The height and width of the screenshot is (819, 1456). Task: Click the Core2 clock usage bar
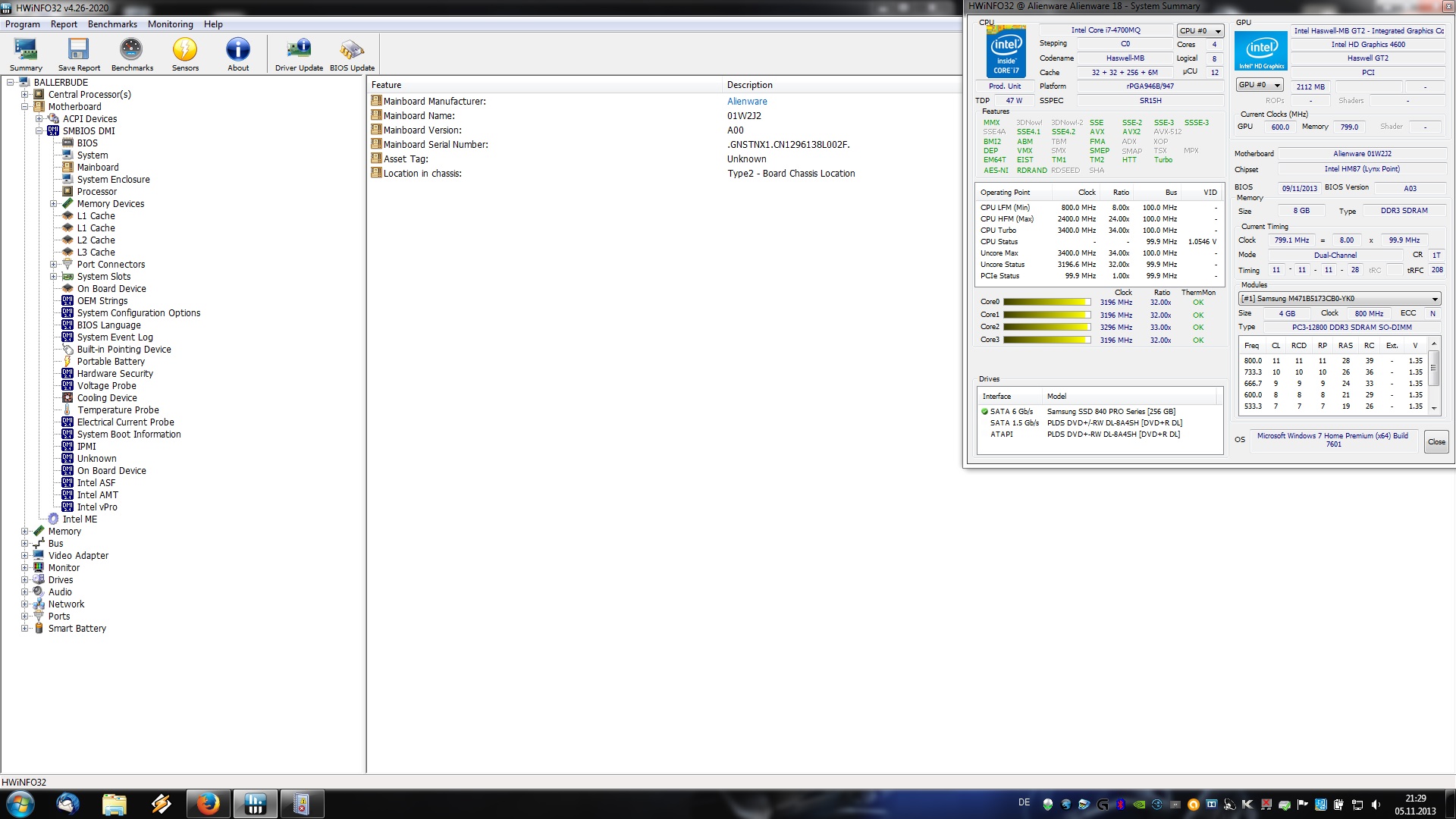tap(1046, 328)
